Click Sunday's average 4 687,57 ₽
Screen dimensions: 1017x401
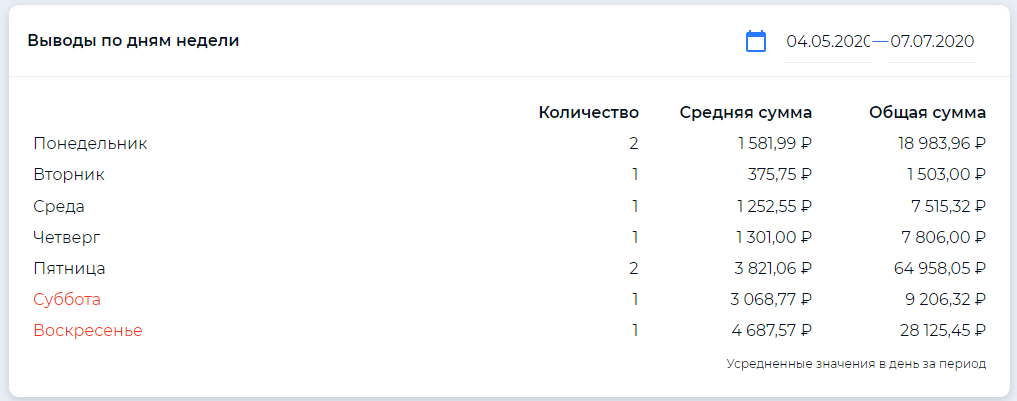[772, 330]
